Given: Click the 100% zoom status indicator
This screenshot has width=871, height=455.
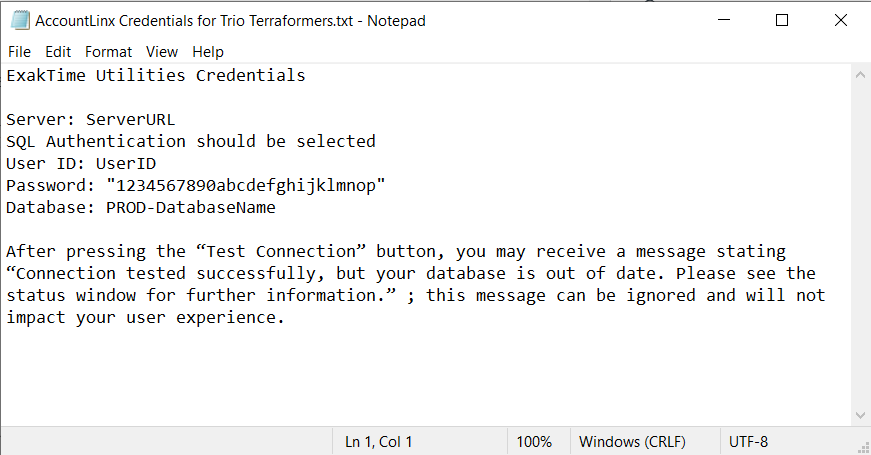Looking at the screenshot, I should pyautogui.click(x=534, y=442).
